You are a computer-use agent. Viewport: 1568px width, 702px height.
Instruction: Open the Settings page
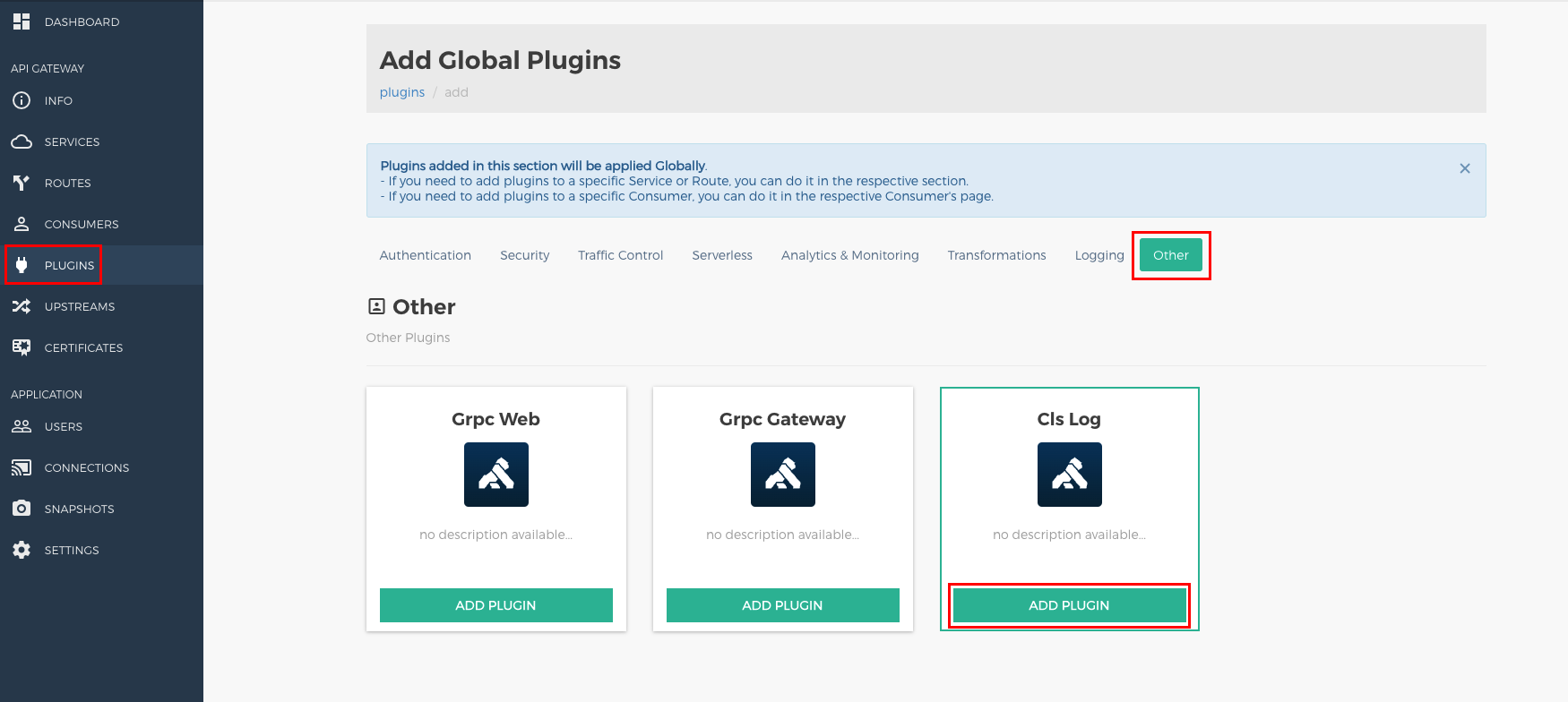[x=101, y=550]
